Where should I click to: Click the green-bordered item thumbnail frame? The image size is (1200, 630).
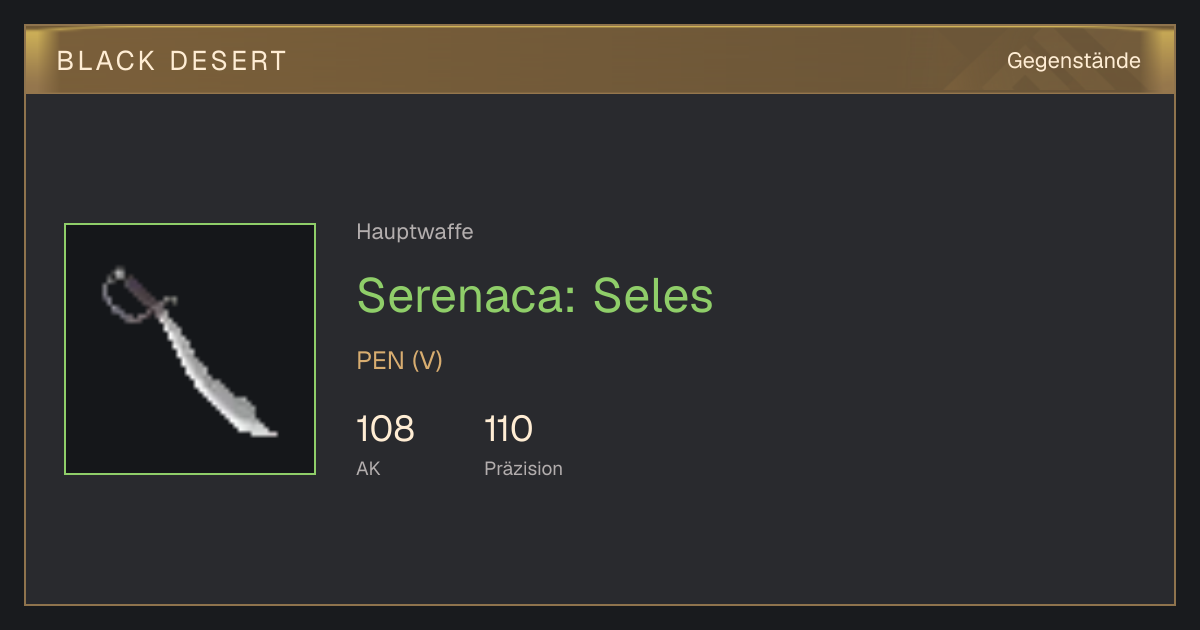[x=190, y=349]
